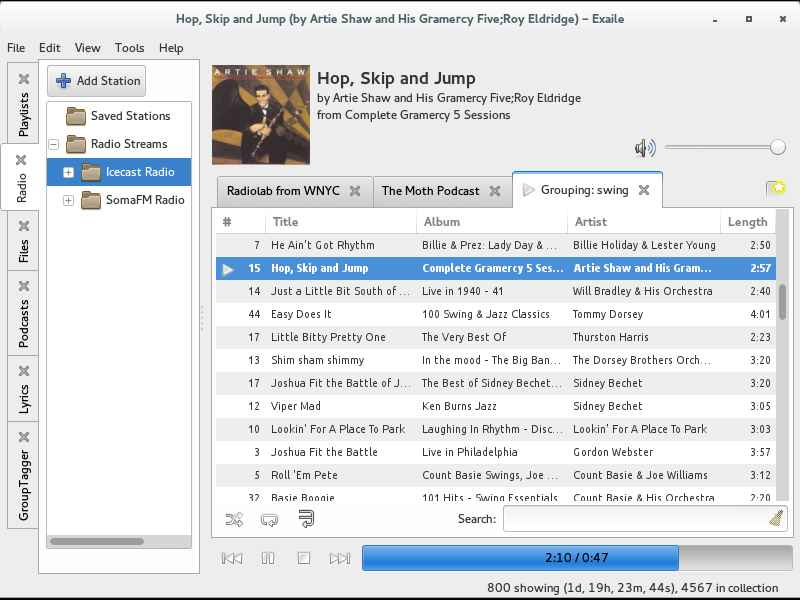
Task: Click the volume slider knob
Action: click(x=778, y=147)
